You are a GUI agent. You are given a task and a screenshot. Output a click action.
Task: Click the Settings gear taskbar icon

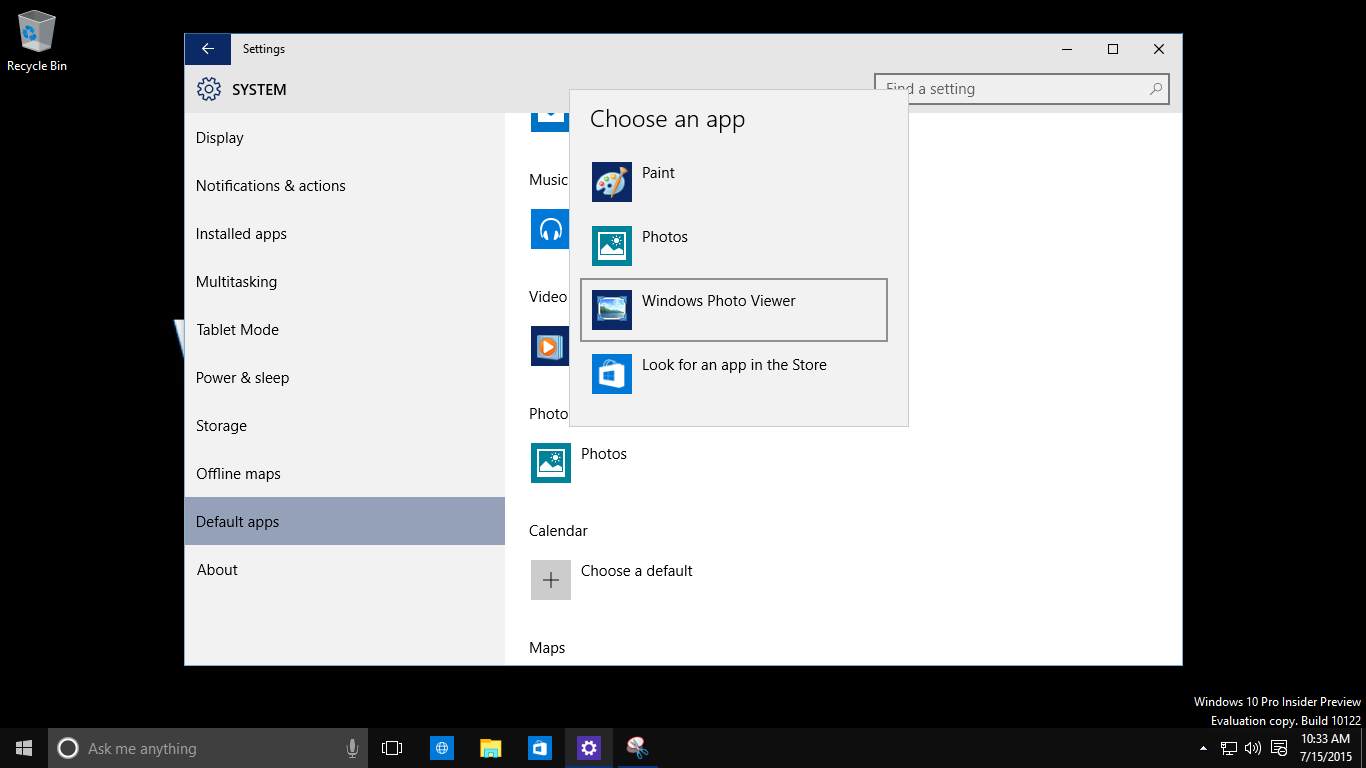[588, 748]
